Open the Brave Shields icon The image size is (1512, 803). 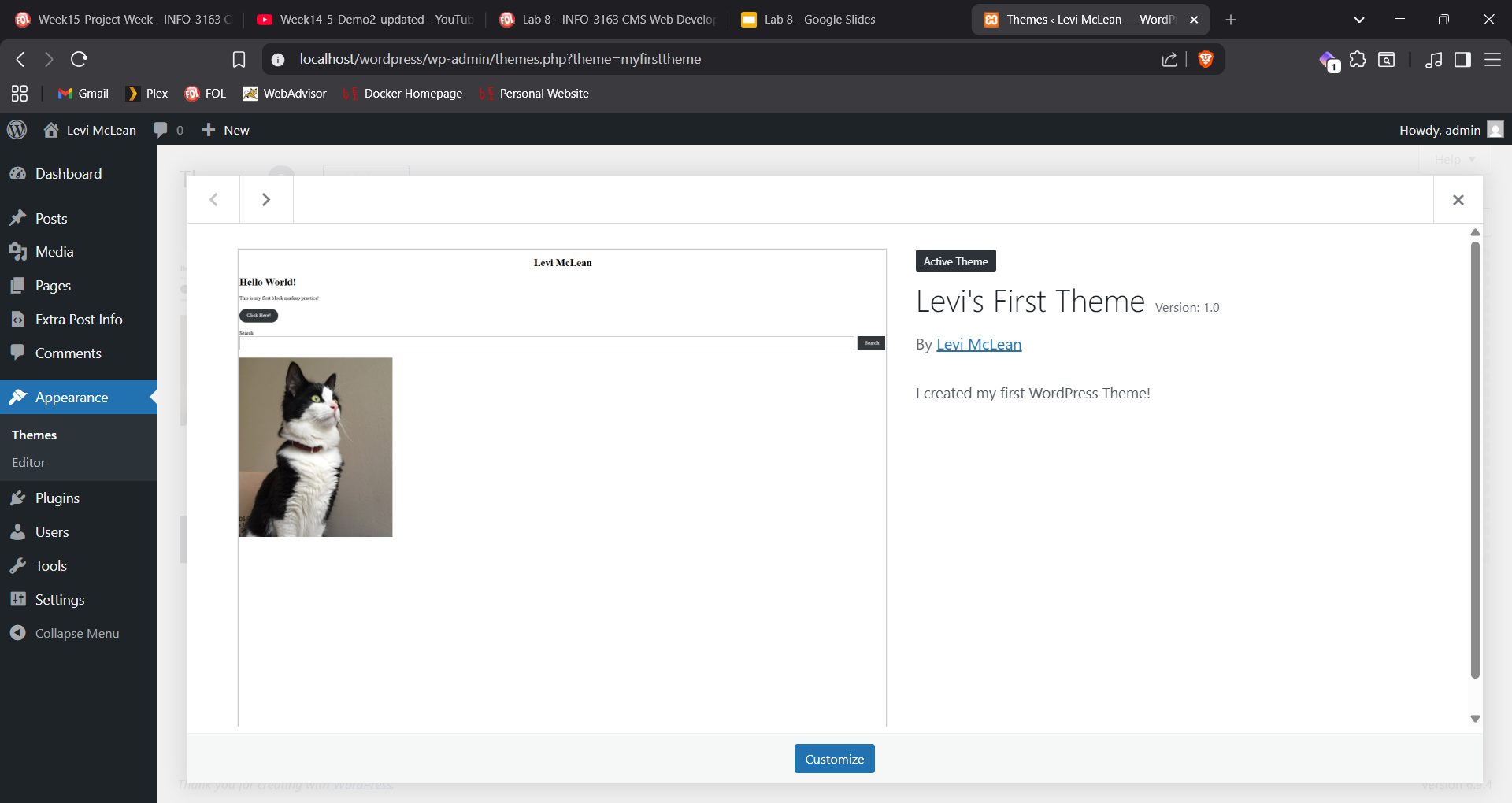[1205, 59]
